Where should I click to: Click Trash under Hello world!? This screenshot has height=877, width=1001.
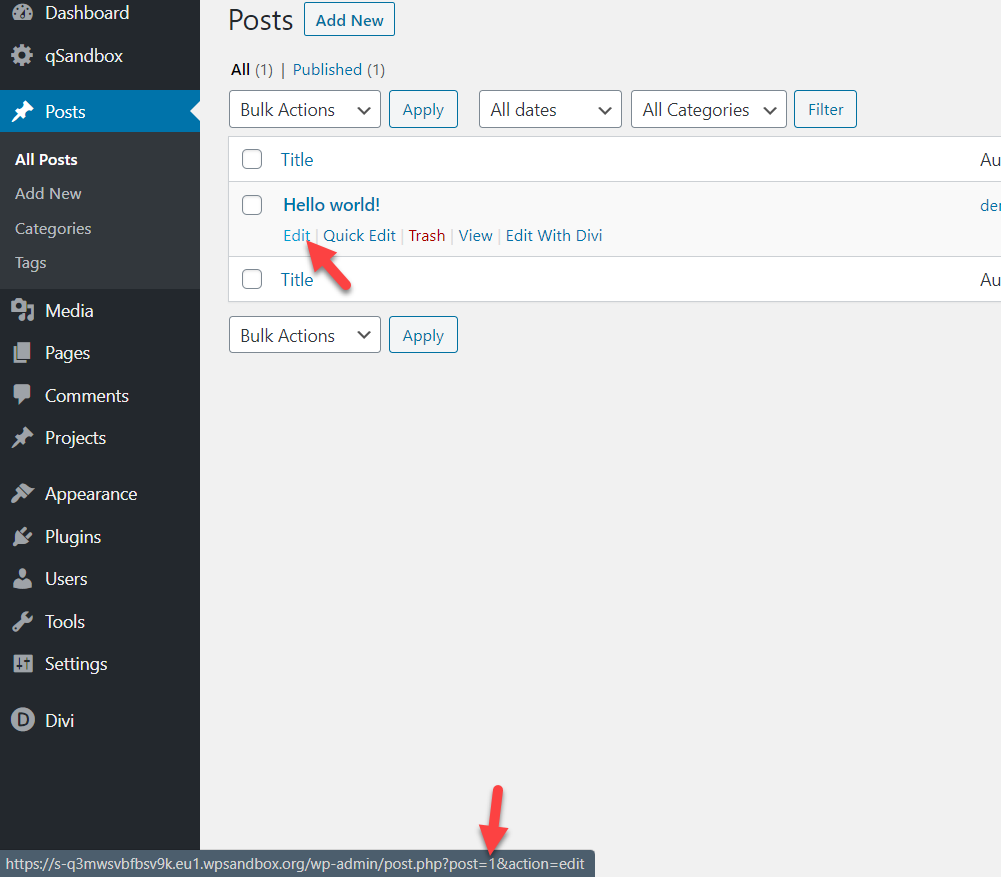(426, 236)
